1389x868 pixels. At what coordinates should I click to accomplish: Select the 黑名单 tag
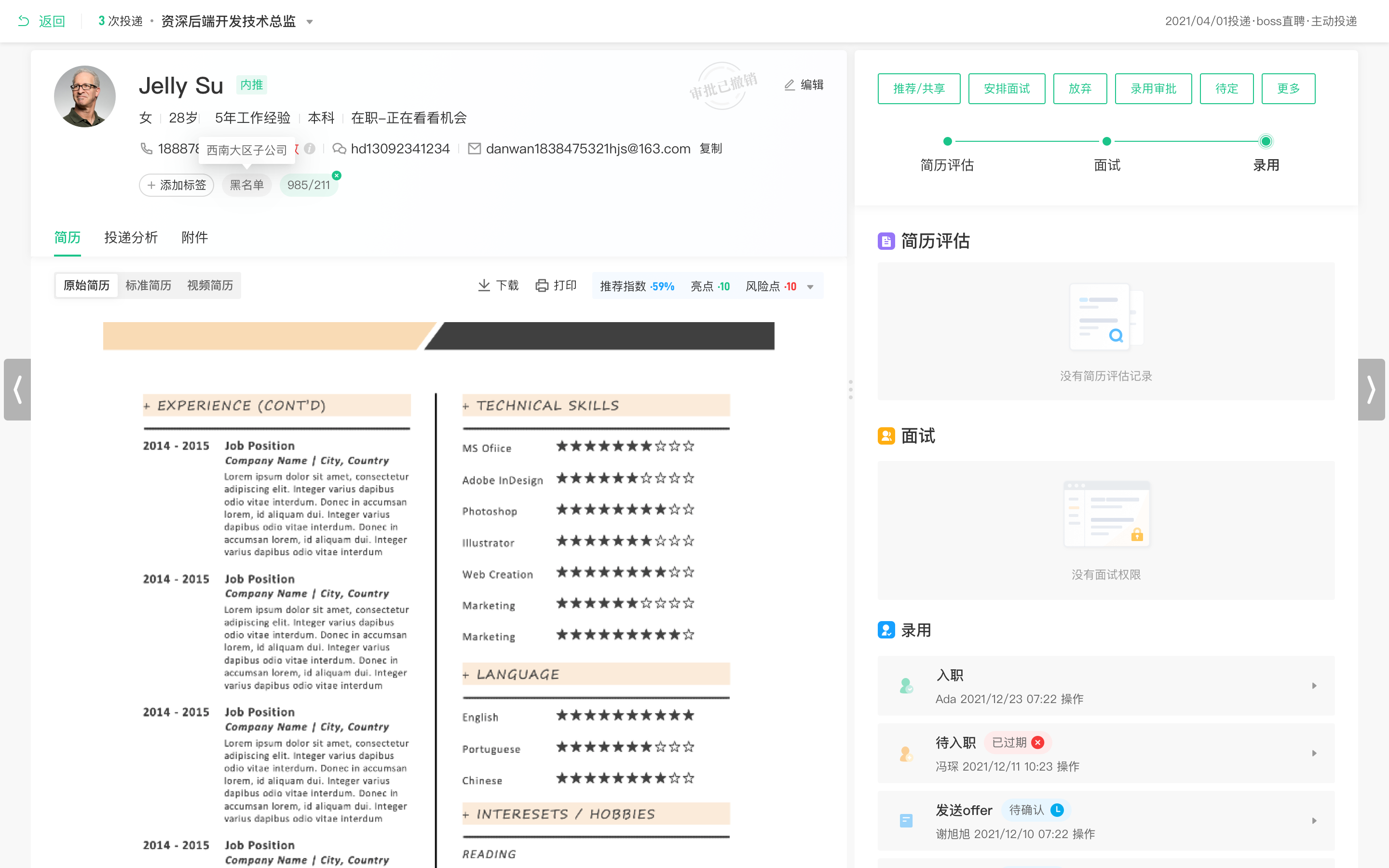click(x=247, y=185)
